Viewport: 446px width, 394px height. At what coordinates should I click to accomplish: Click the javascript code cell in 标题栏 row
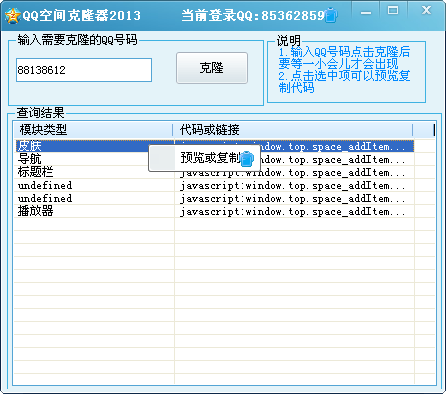[293, 172]
